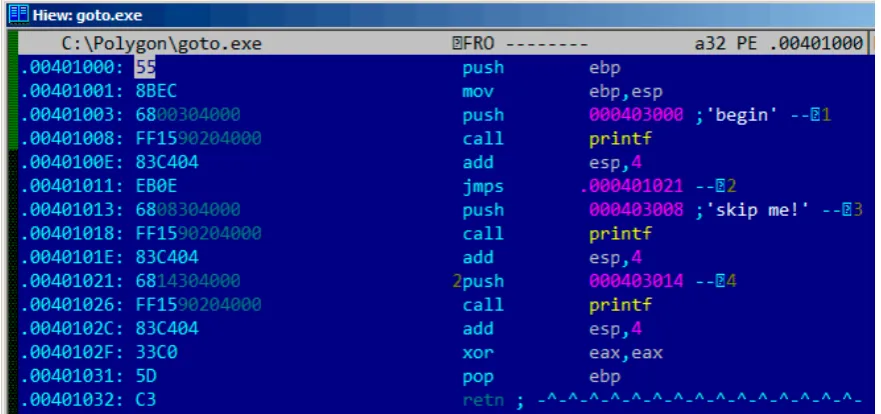This screenshot has height=414, width=881.
Task: Click address .0040101E
Action: pyautogui.click(x=73, y=257)
